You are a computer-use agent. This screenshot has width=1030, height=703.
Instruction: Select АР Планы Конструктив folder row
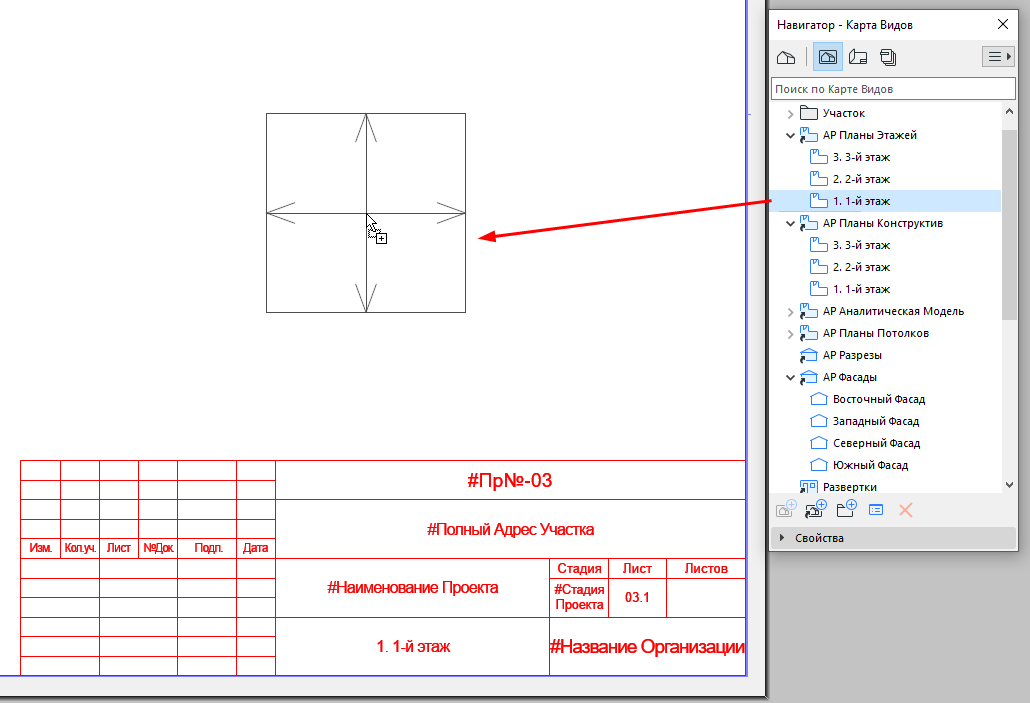[x=883, y=223]
